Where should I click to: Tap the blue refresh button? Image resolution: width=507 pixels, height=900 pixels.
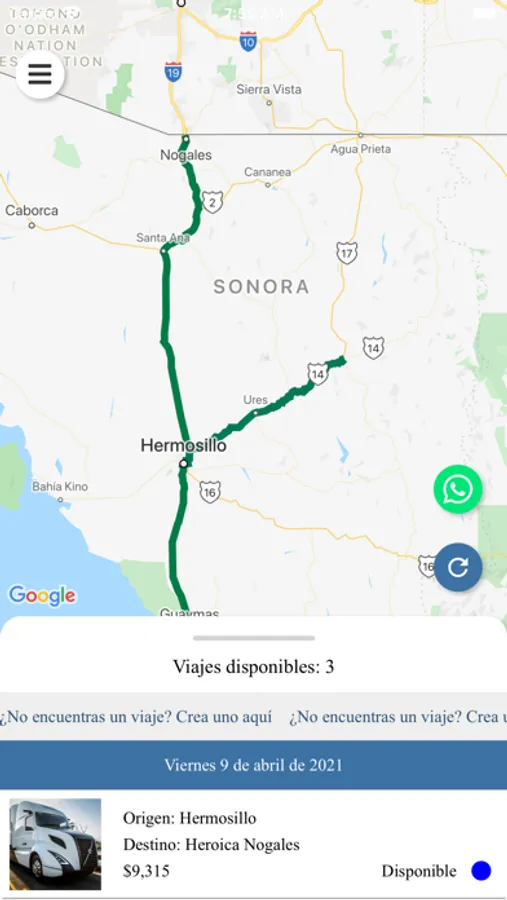tap(458, 567)
